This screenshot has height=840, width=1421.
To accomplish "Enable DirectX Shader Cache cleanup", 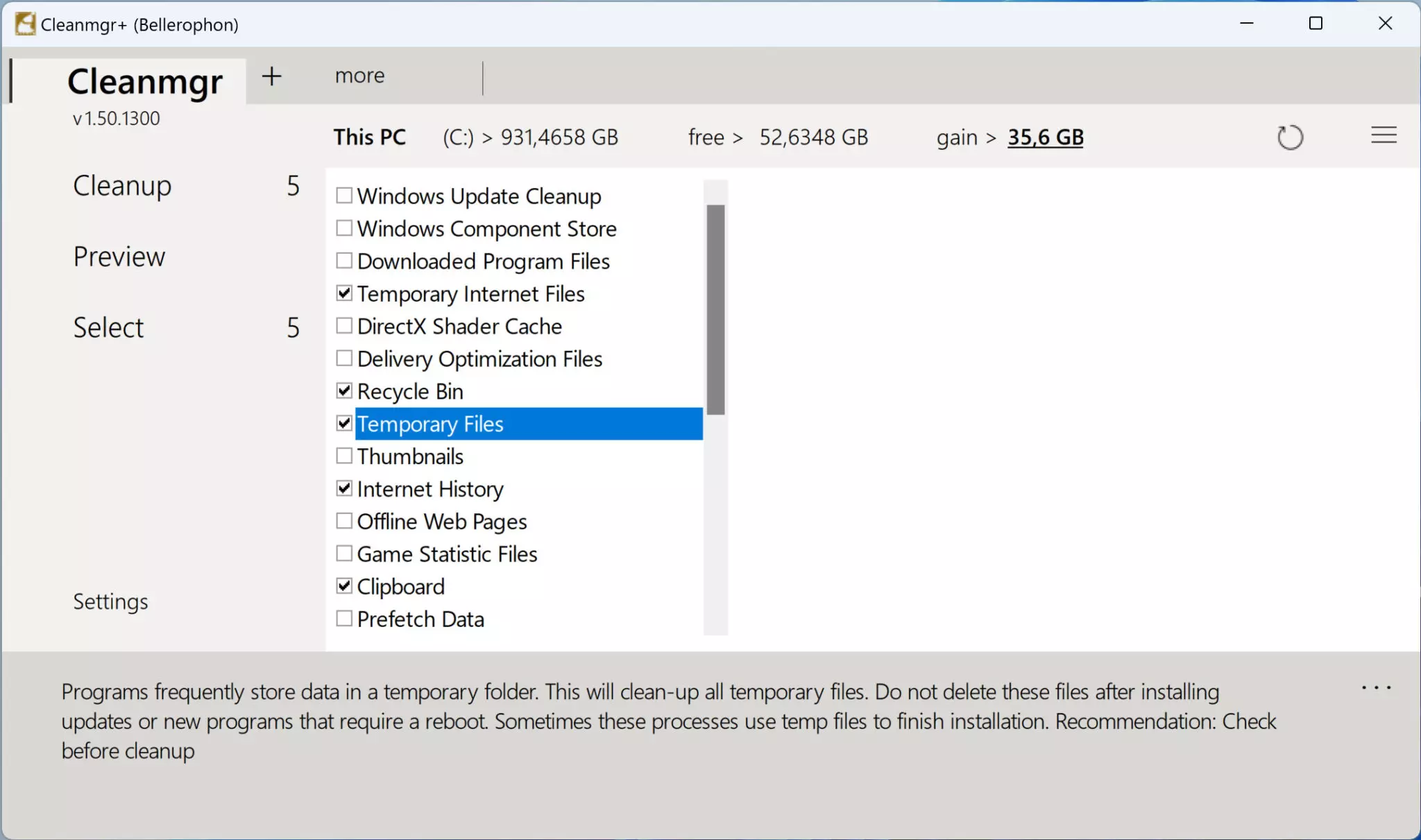I will pos(344,325).
